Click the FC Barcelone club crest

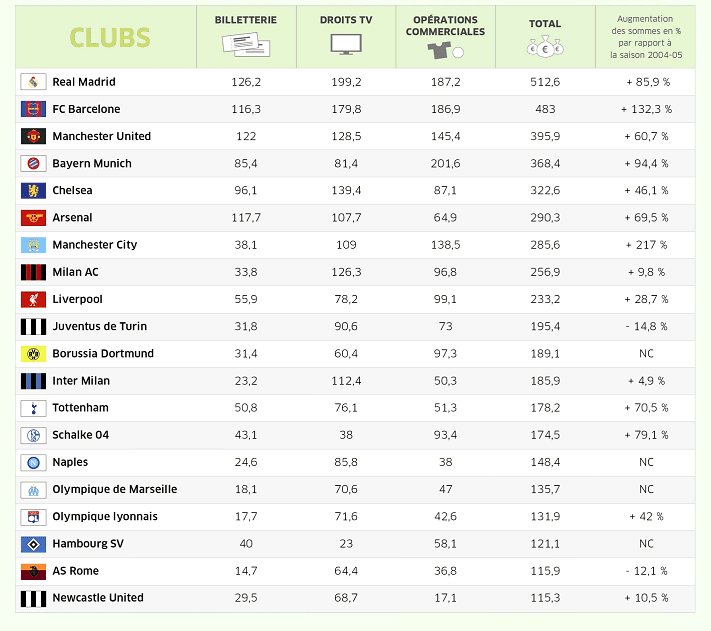pyautogui.click(x=33, y=109)
